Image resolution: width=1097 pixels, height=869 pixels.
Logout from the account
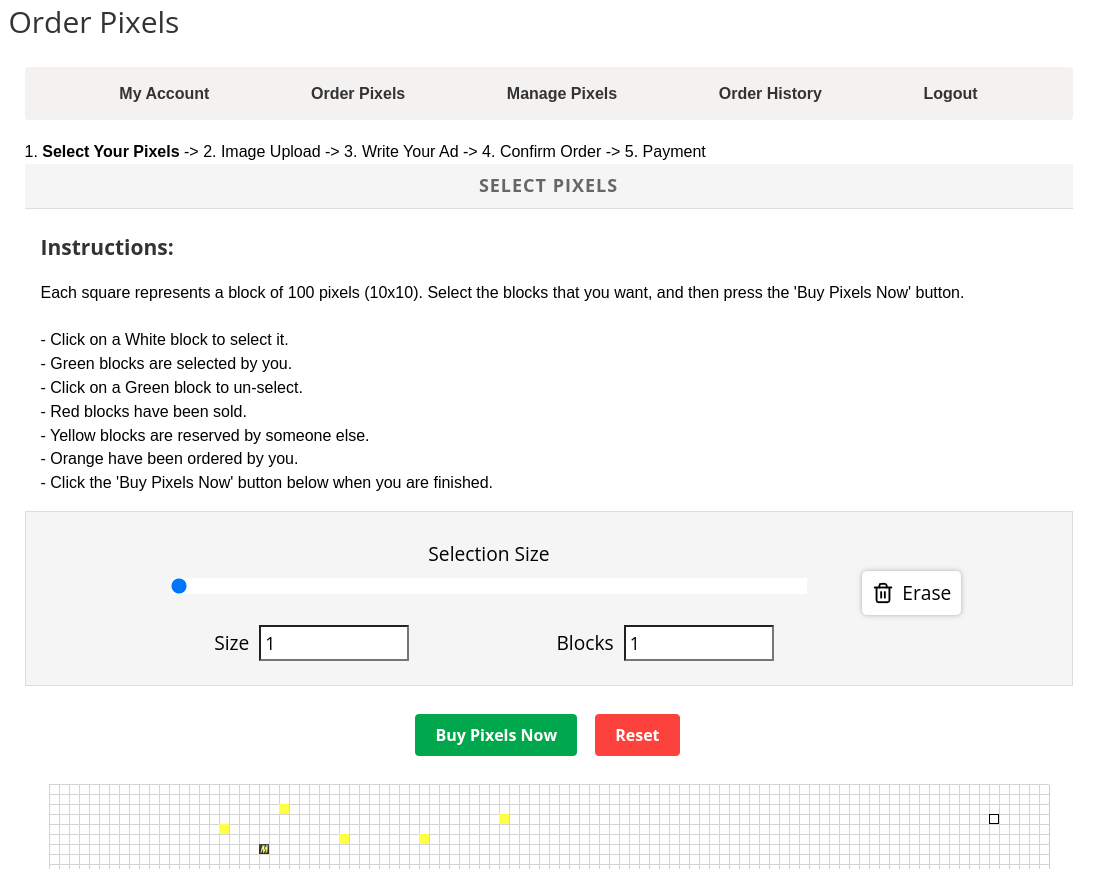click(x=950, y=93)
